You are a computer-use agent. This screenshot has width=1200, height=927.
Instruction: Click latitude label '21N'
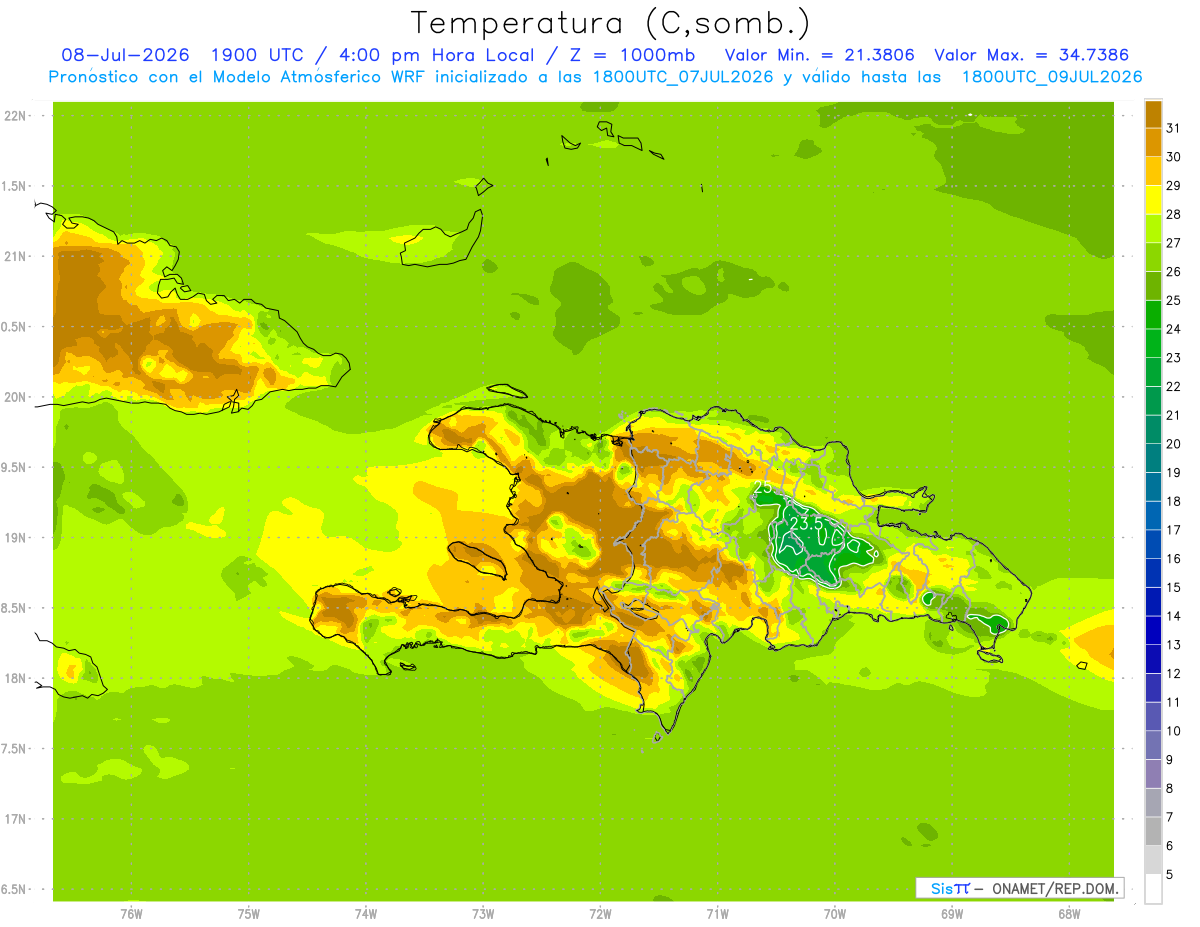click(15, 256)
